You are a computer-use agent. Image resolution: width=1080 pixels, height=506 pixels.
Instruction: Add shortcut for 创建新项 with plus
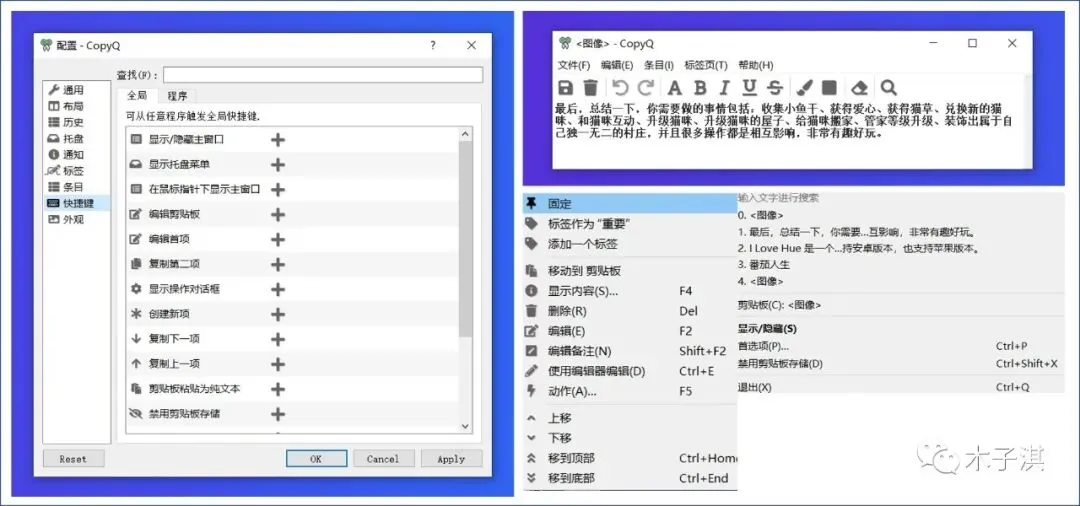click(x=278, y=315)
